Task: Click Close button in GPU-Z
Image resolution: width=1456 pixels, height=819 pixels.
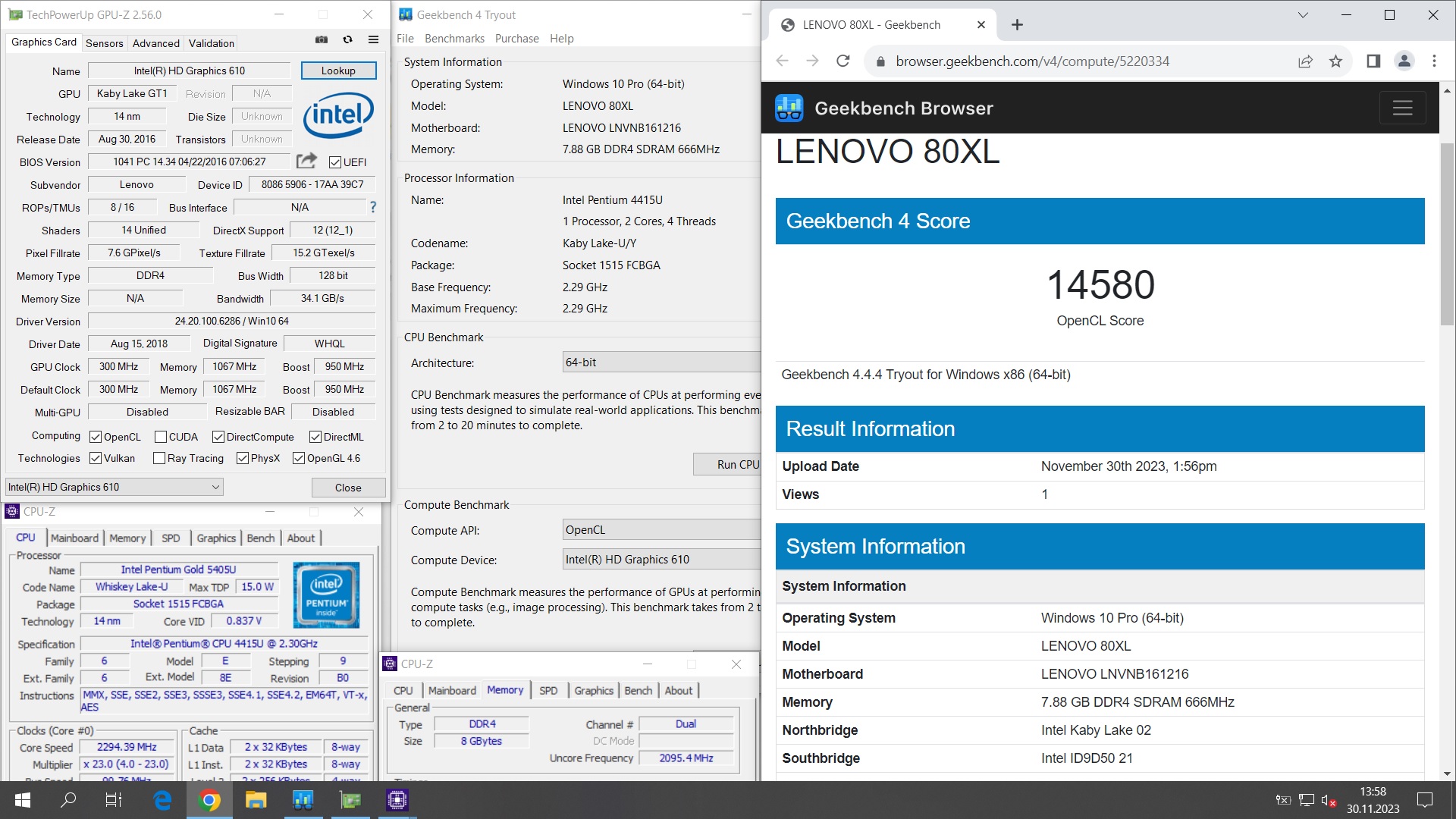Action: (x=348, y=488)
